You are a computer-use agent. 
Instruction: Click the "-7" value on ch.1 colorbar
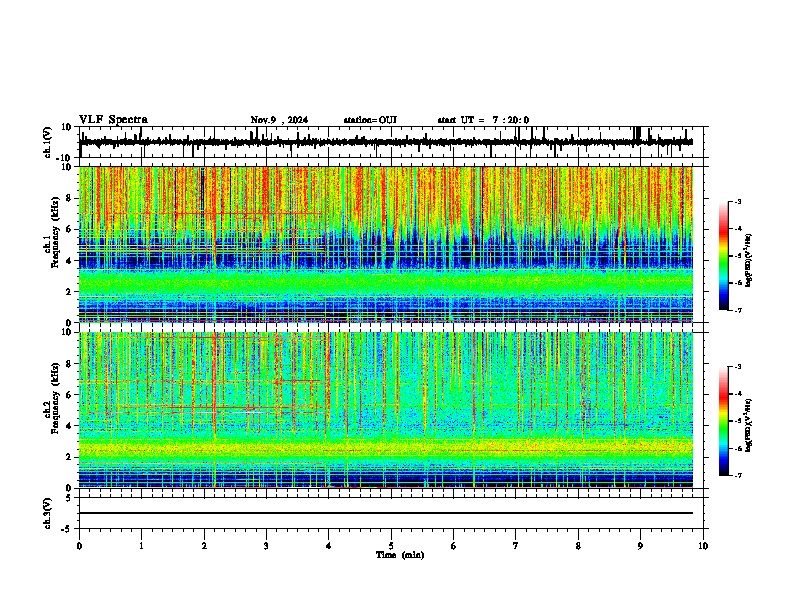(x=738, y=310)
